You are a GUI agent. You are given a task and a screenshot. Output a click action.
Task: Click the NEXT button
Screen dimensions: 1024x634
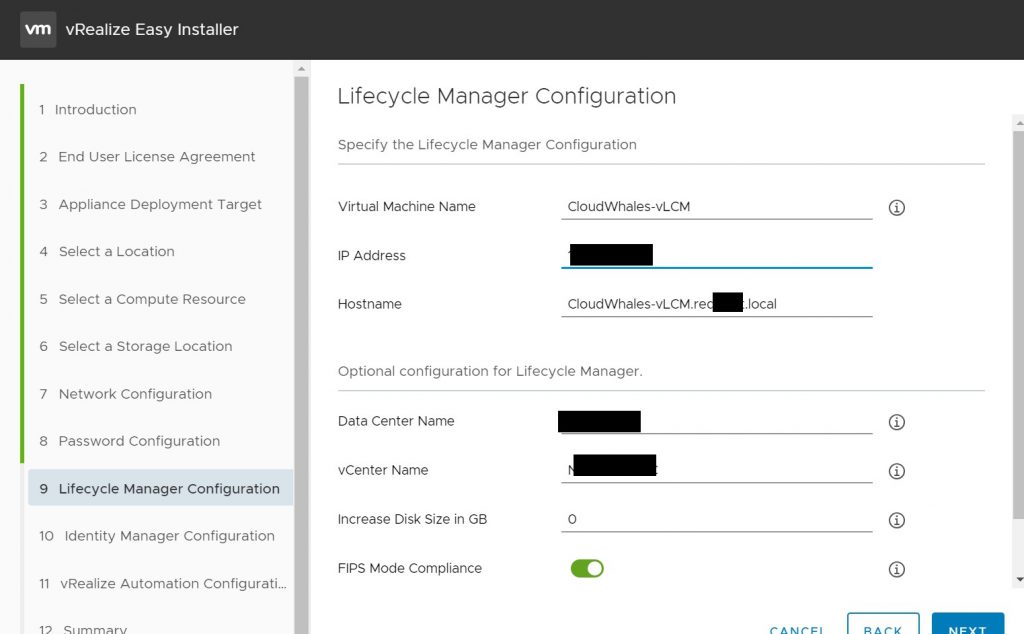(967, 625)
